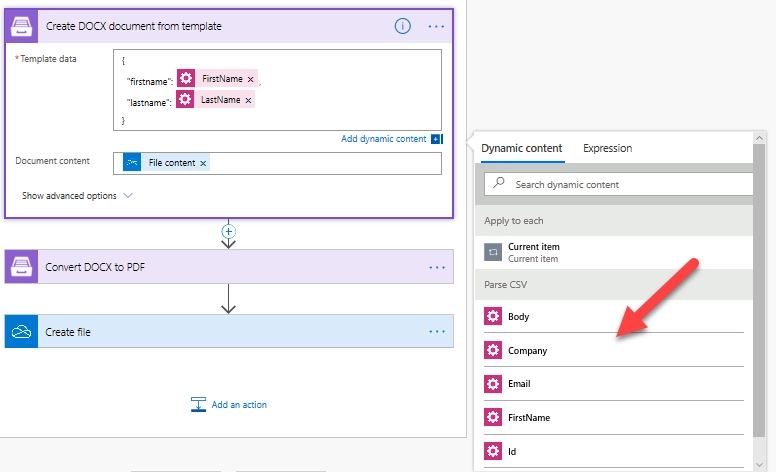The width and height of the screenshot is (776, 472).
Task: Open the Convert DOCX to PDF action header
Action: (229, 267)
